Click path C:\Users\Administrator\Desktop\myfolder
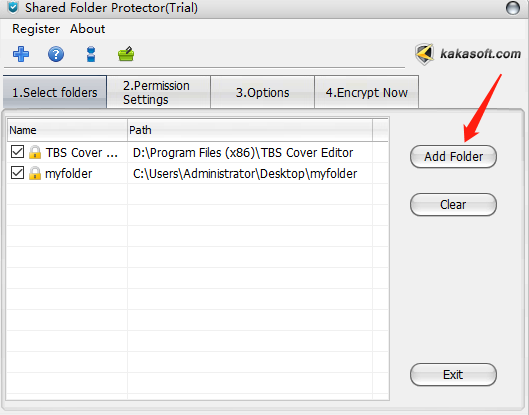529x415 pixels. (245, 174)
